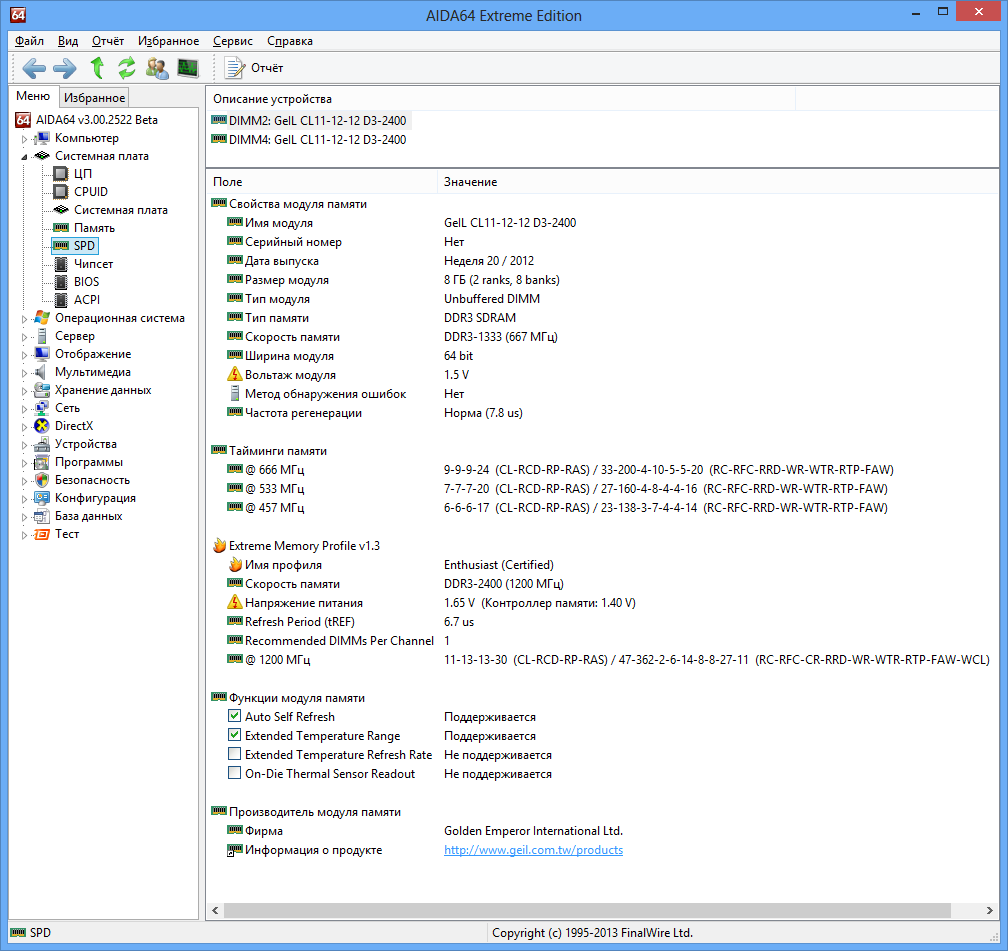Expand the База данных node arrow

24,516
